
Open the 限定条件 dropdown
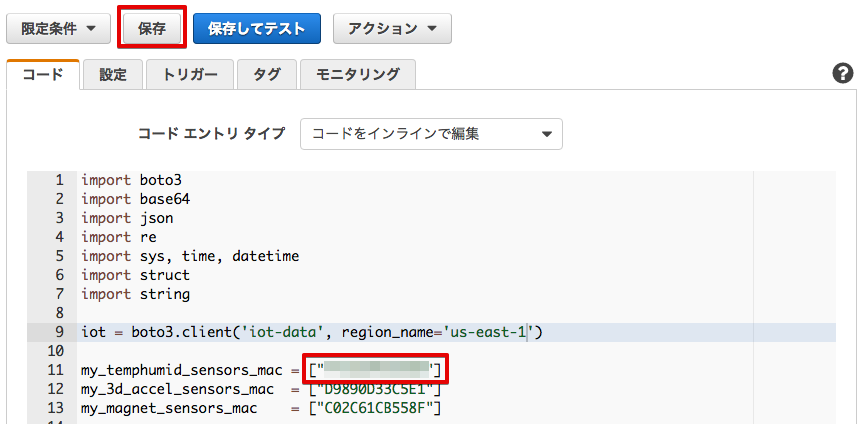pyautogui.click(x=58, y=28)
